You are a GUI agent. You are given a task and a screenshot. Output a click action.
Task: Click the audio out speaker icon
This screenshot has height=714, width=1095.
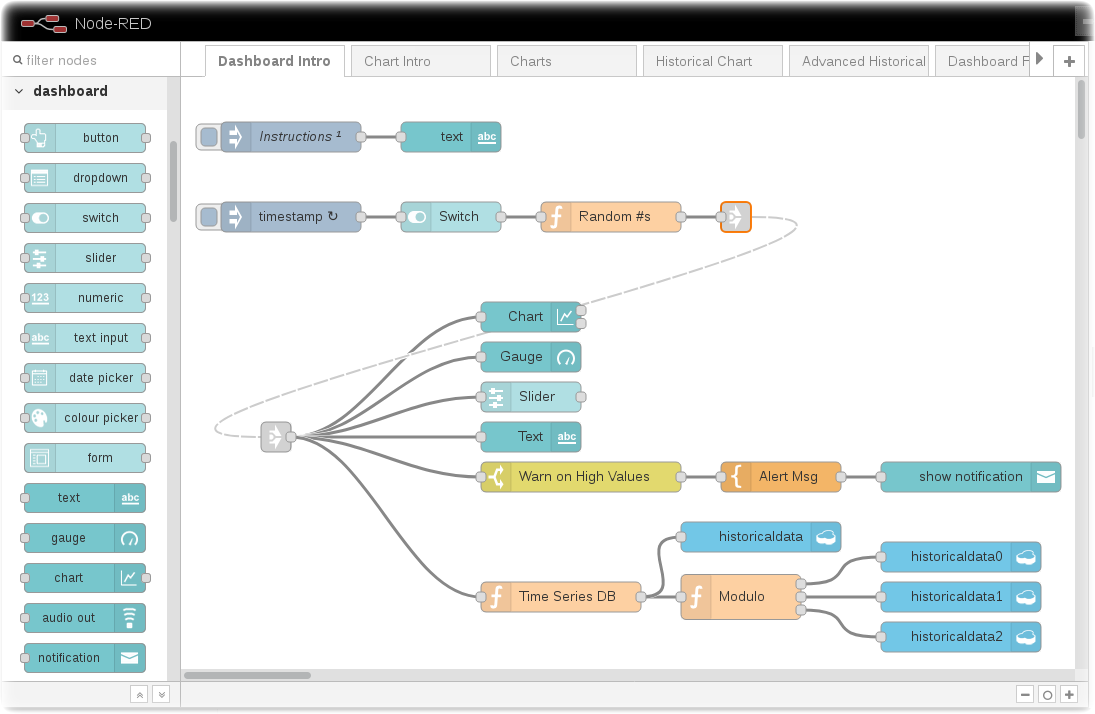coord(129,618)
